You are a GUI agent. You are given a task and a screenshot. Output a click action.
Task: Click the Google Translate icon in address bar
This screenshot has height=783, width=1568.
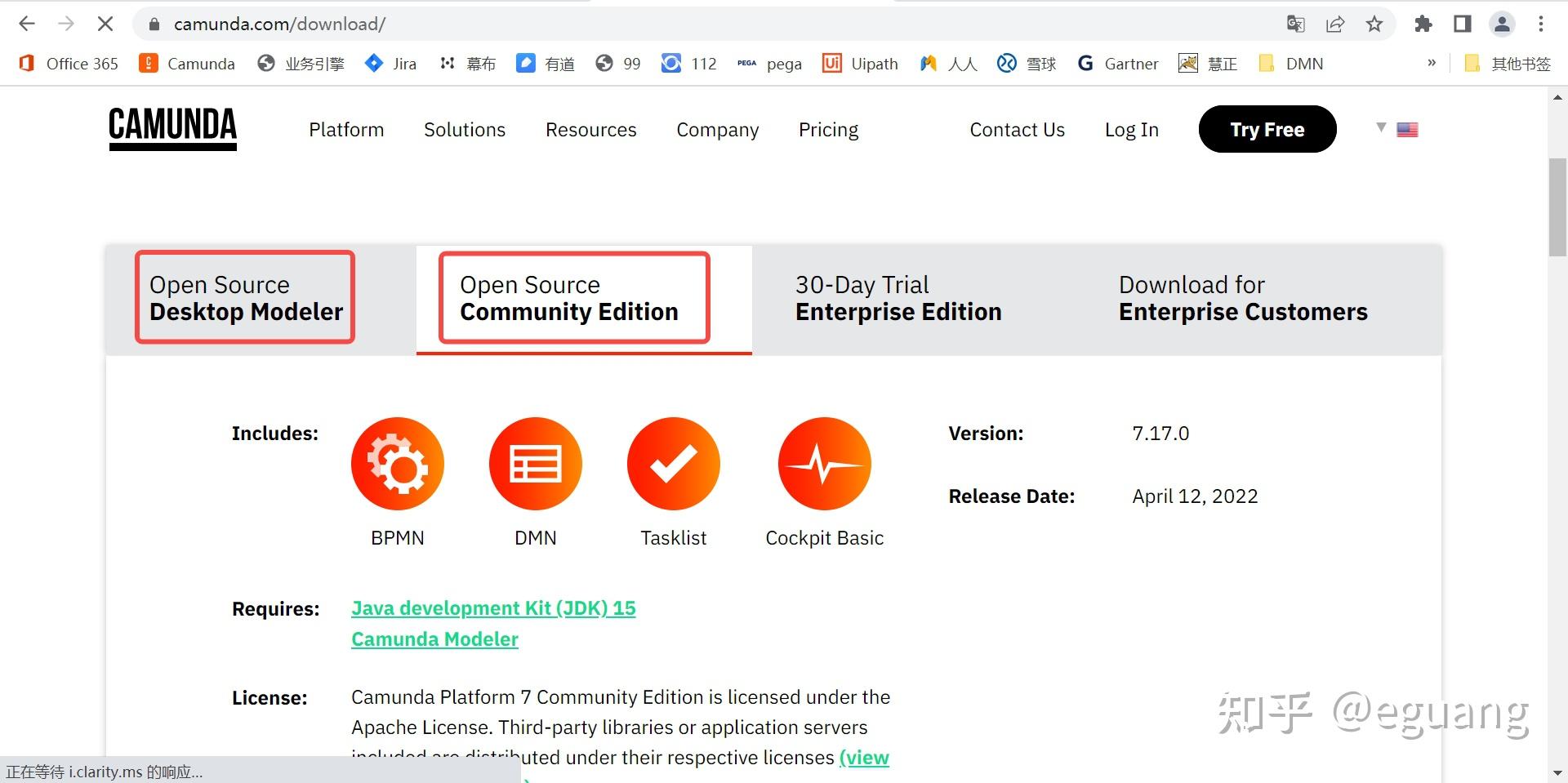coord(1295,24)
